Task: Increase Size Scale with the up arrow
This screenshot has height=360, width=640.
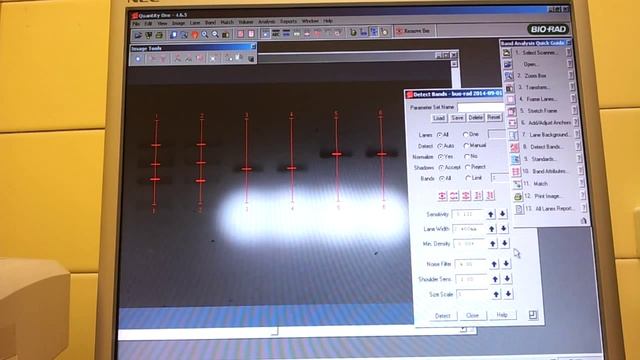Action: pos(496,294)
